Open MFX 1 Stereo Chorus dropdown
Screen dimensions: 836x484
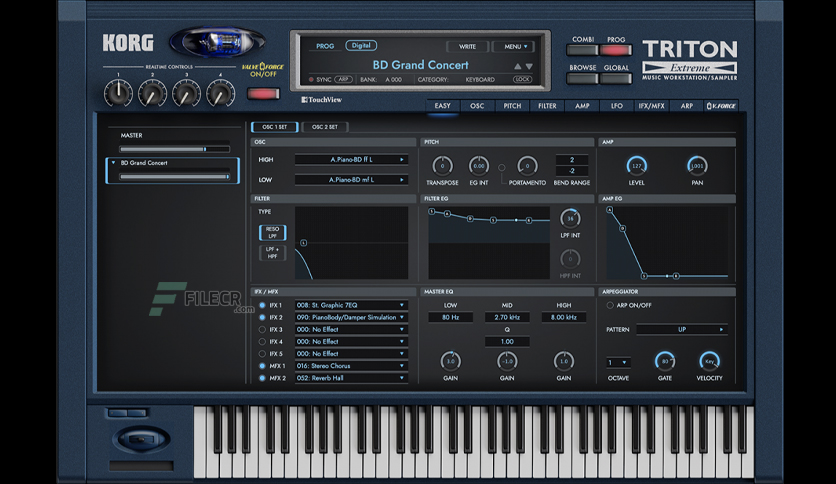pyautogui.click(x=351, y=366)
